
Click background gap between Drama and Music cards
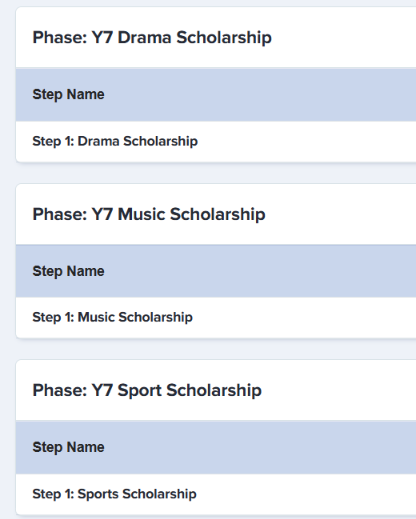click(216, 173)
